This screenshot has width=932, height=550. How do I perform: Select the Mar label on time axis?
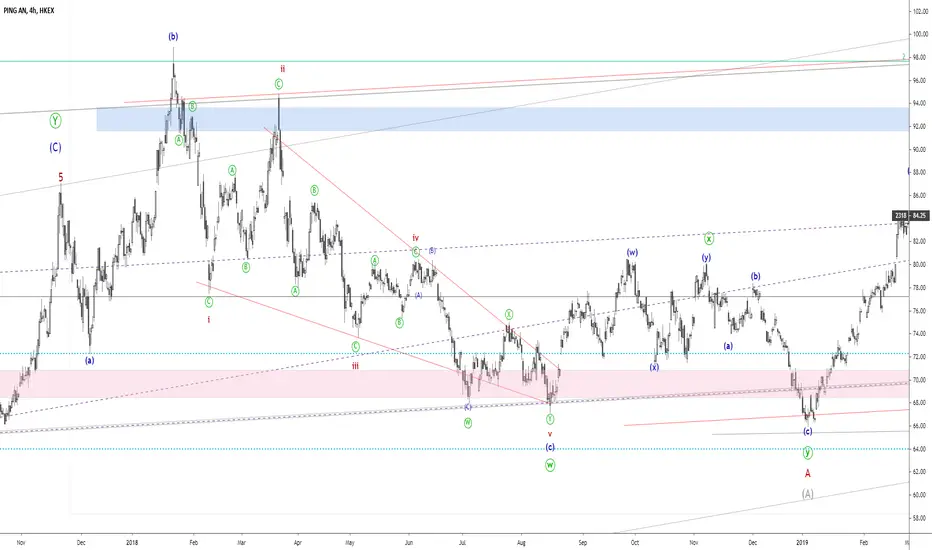[x=241, y=542]
